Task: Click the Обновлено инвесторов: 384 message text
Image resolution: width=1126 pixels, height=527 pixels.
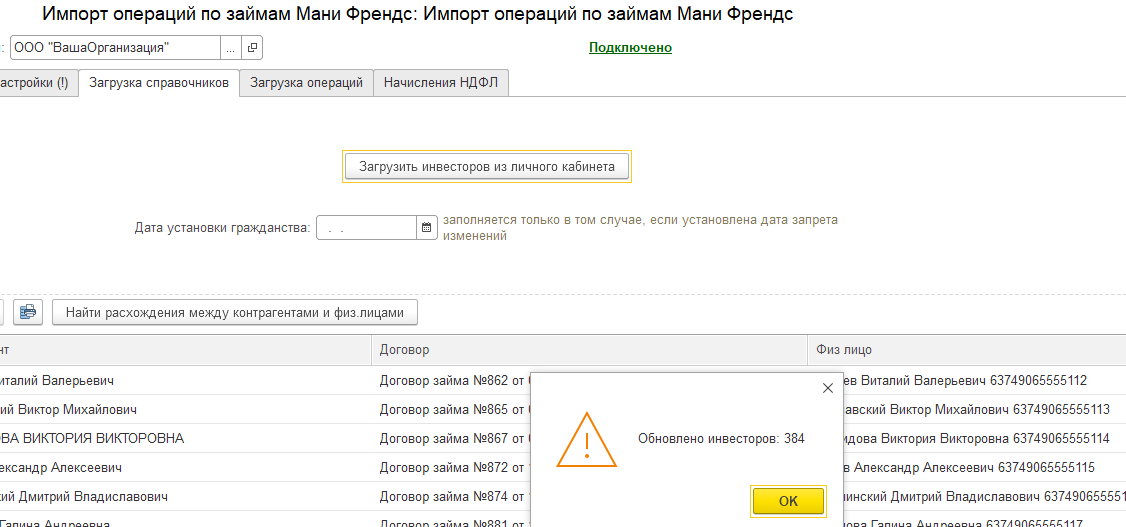Action: (x=721, y=438)
